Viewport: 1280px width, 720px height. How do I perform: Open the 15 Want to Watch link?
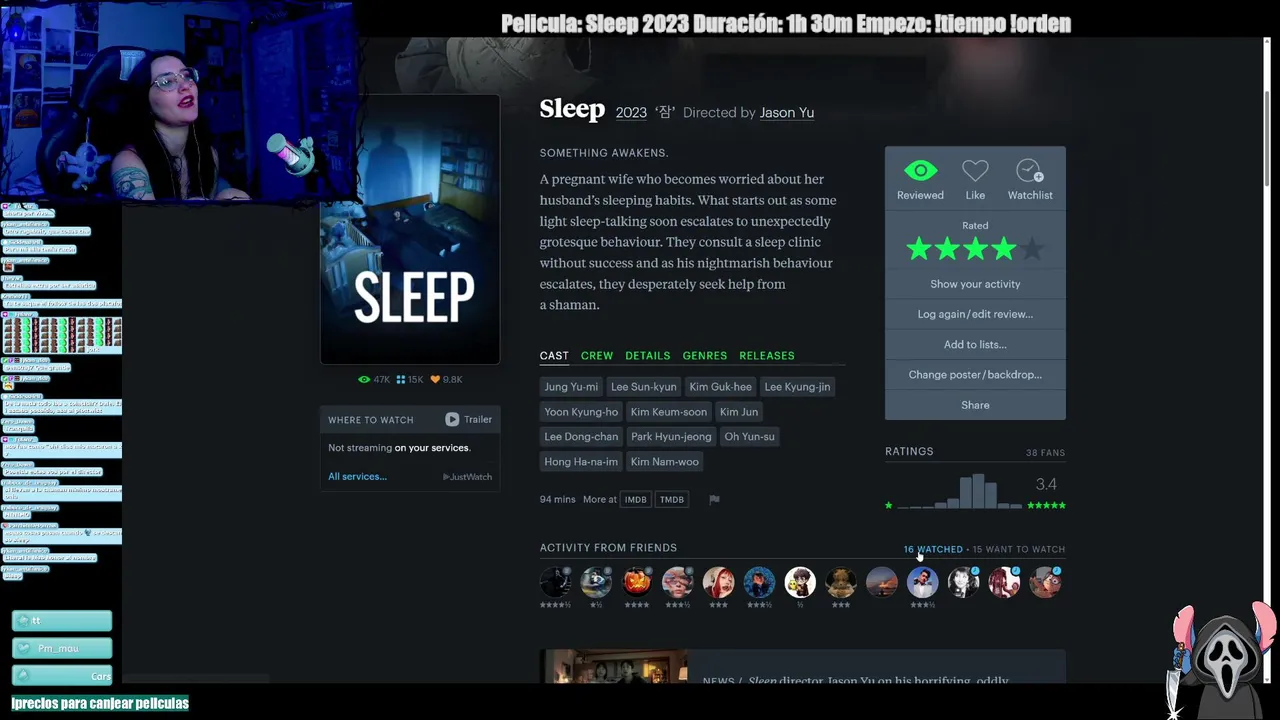point(1019,549)
